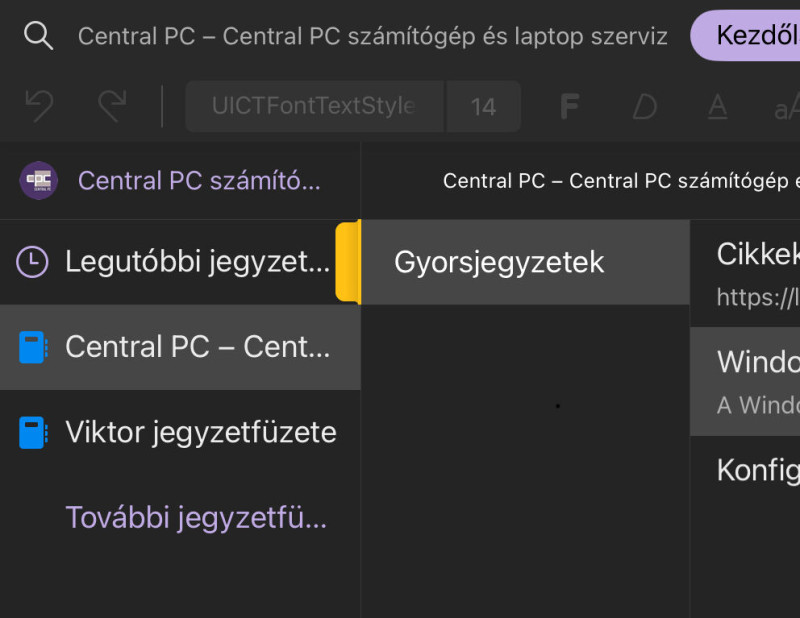The image size is (800, 618).
Task: Click the search field with Central PC text
Action: click(x=372, y=36)
